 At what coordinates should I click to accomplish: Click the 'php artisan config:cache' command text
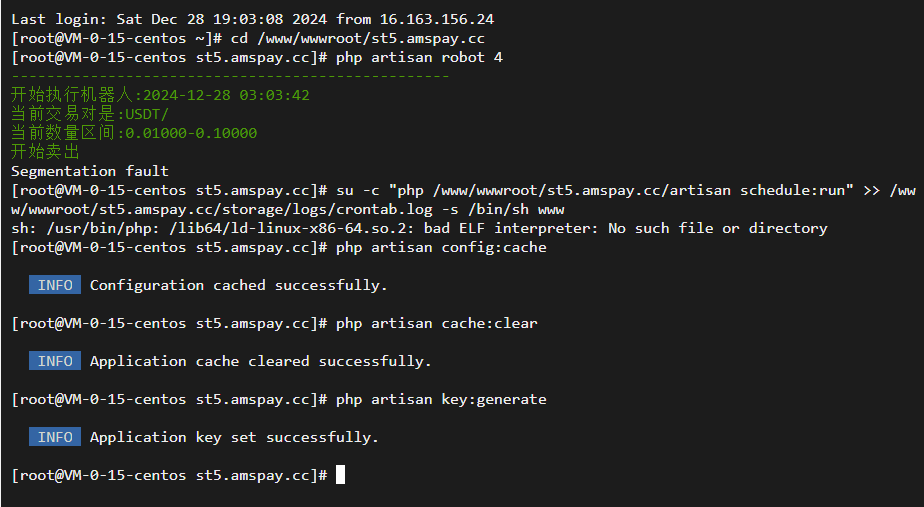point(441,247)
